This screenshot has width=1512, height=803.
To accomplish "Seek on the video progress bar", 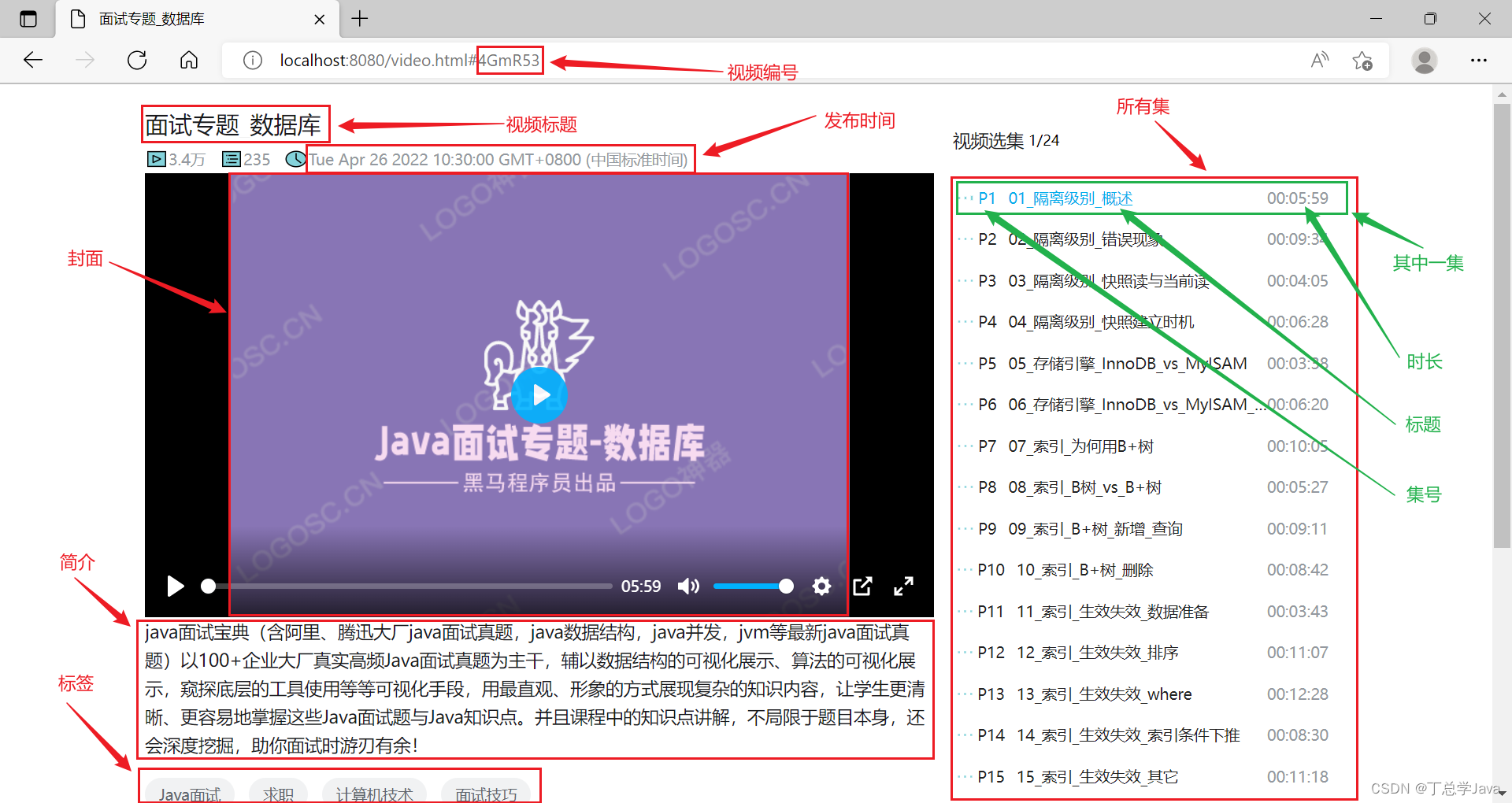I will (406, 586).
